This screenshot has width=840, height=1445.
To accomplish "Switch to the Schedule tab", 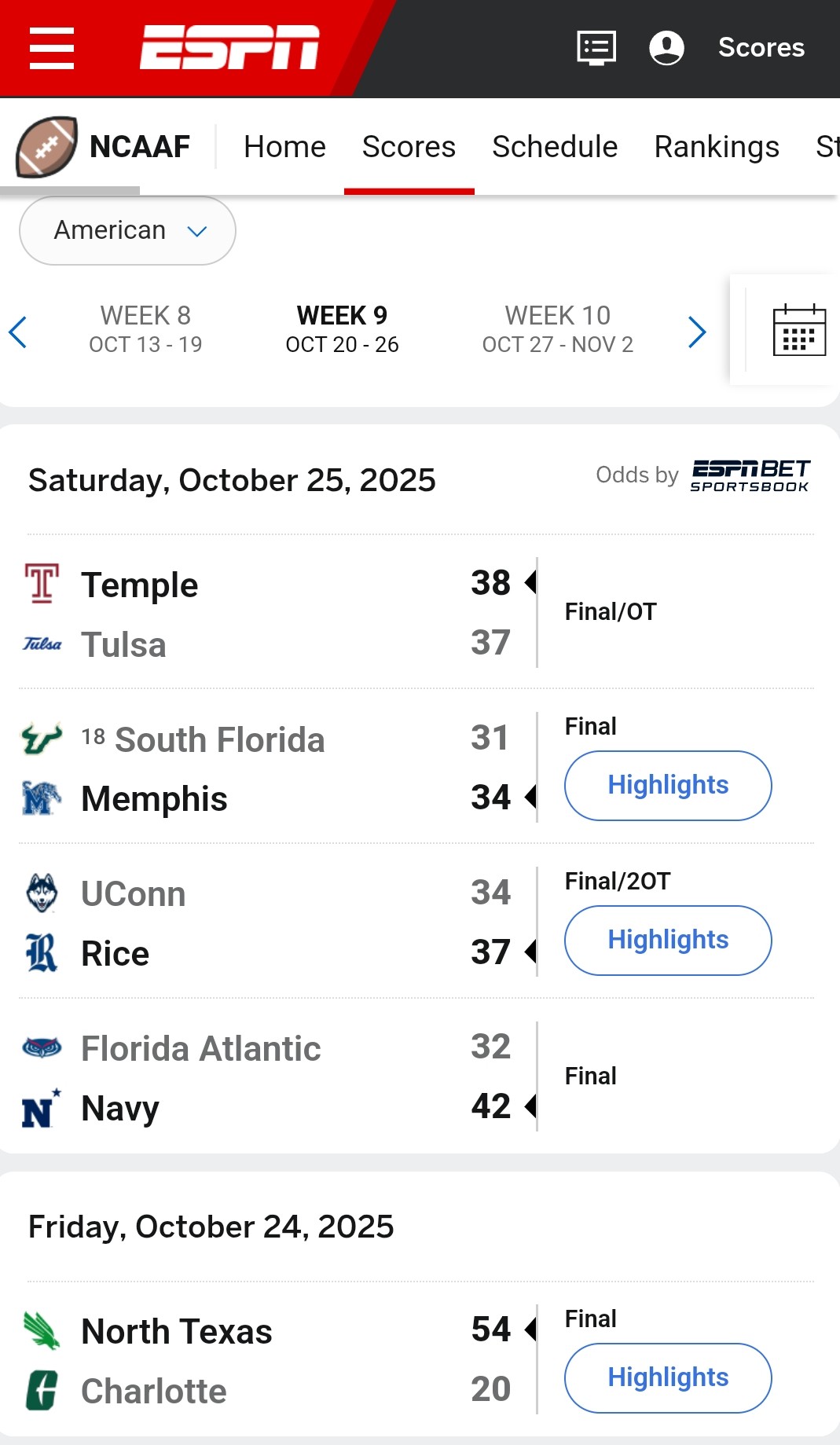I will click(555, 147).
